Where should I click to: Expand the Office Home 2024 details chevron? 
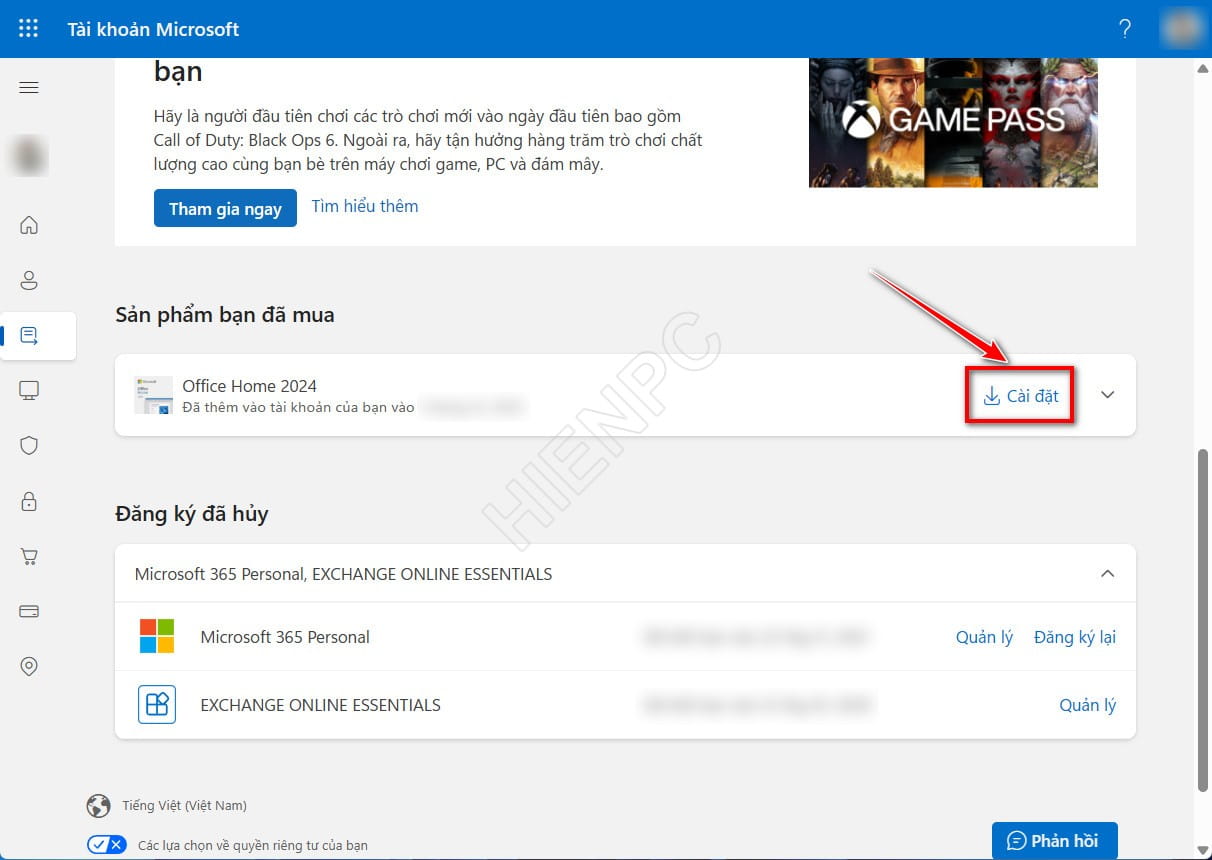(1107, 395)
